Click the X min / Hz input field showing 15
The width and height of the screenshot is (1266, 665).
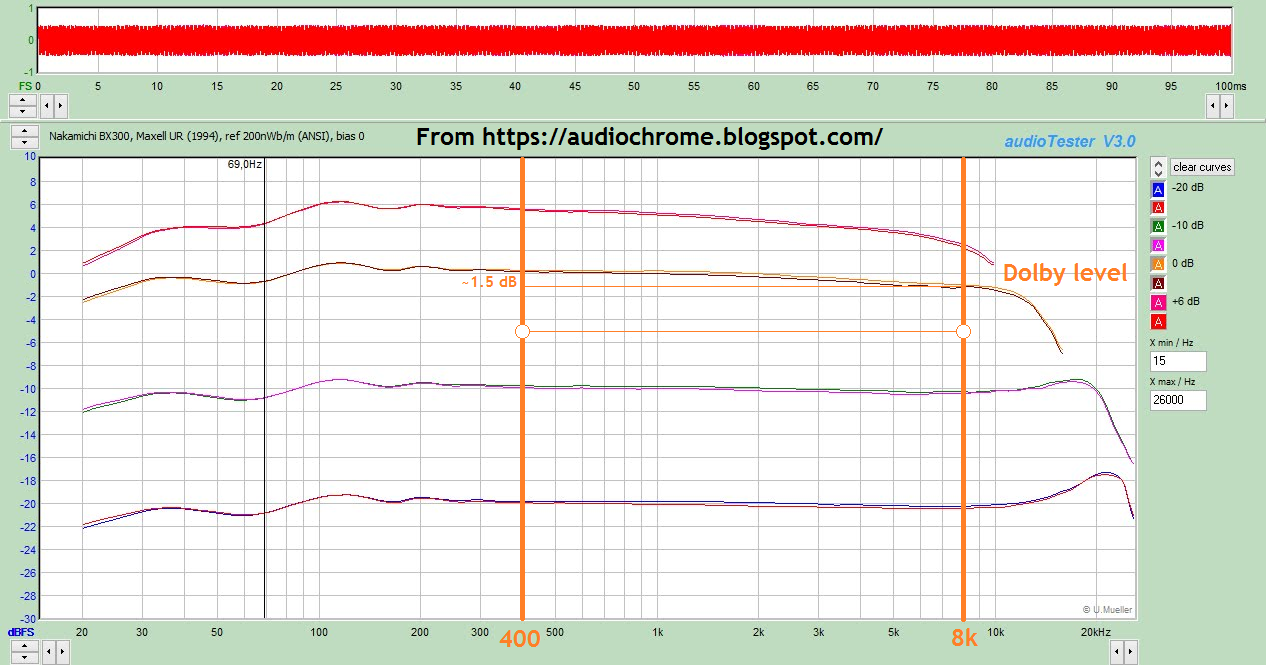pos(1178,361)
